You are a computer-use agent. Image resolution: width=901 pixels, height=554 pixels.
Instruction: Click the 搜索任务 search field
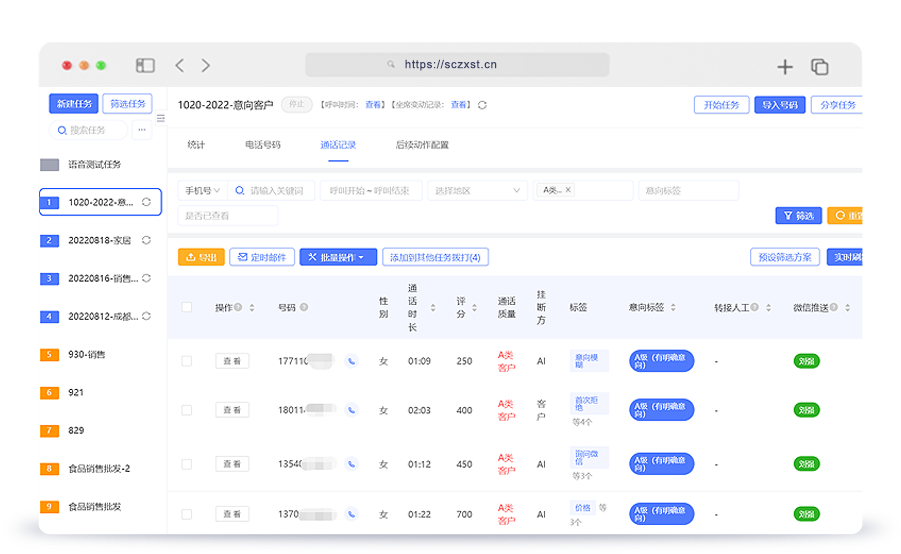pos(90,130)
